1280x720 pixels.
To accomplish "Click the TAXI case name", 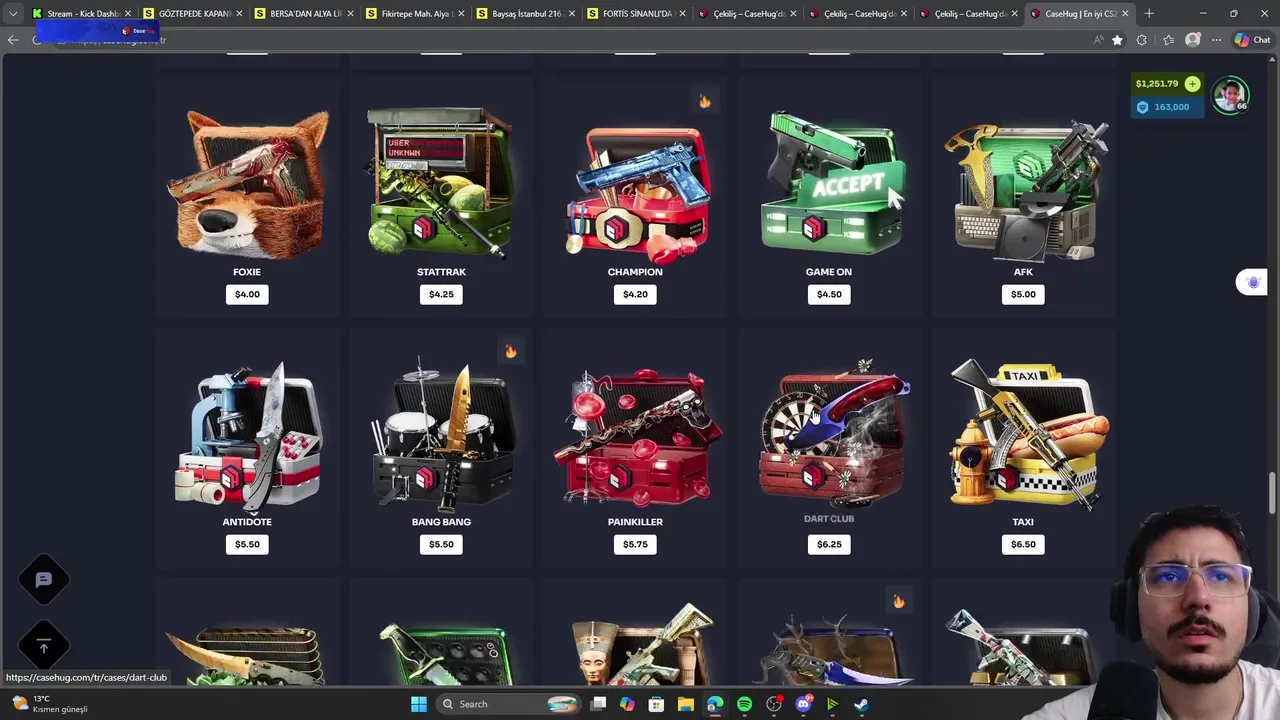I will tap(1023, 522).
